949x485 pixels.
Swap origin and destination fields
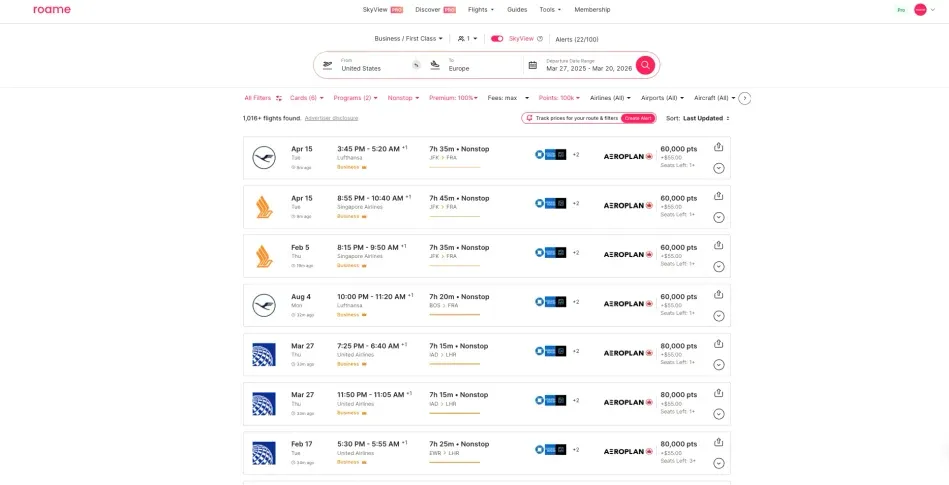416,65
